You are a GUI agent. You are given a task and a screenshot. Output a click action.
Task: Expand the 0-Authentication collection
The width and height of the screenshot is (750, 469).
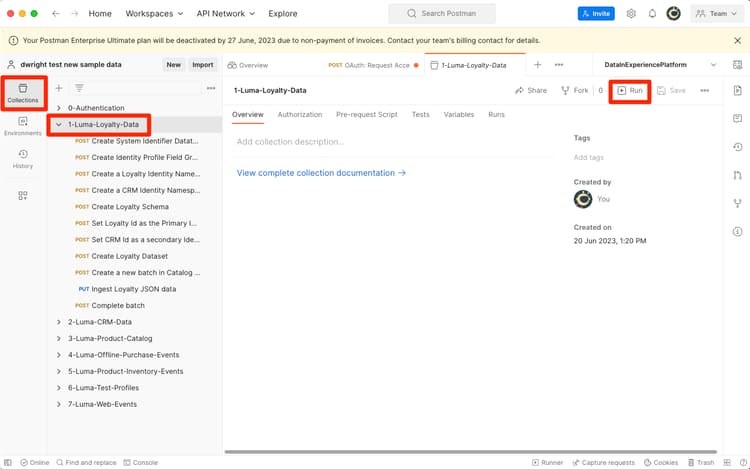(x=59, y=108)
